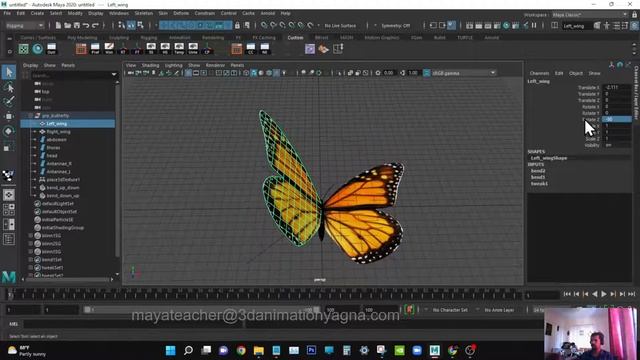The width and height of the screenshot is (640, 360).
Task: Switch to the Poly Modeling shelf tab
Action: 82,38
